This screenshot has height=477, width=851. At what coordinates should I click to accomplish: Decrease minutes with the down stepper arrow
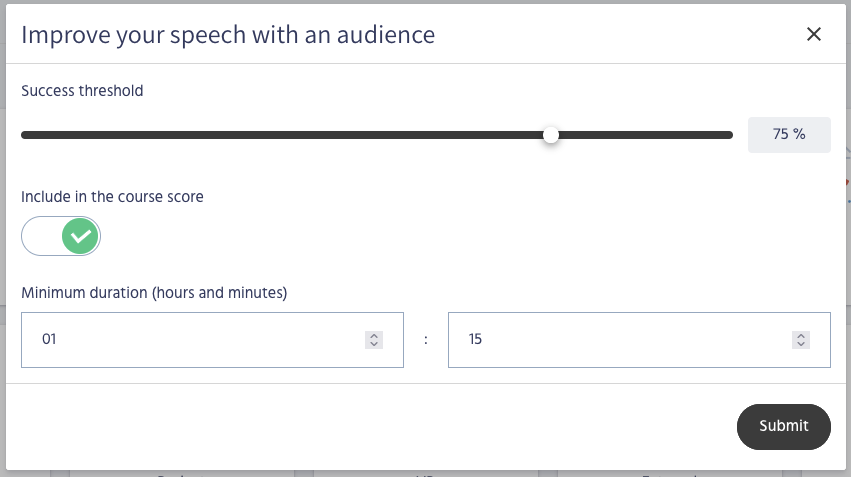(x=800, y=345)
